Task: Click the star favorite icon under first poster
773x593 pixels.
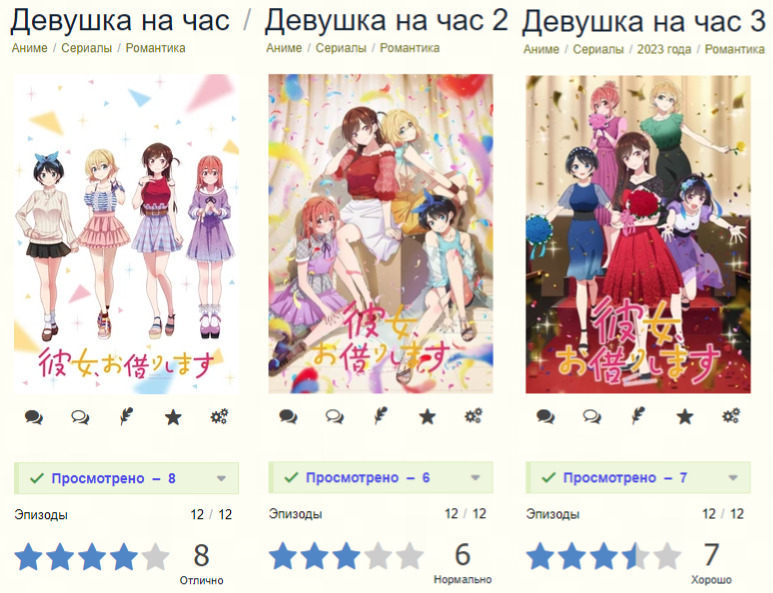Action: pyautogui.click(x=173, y=418)
